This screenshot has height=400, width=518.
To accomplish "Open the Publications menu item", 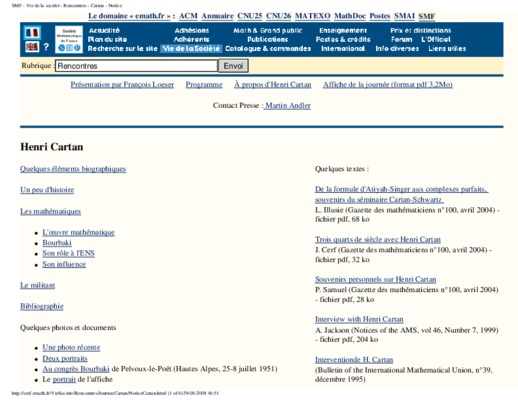I will (x=268, y=39).
